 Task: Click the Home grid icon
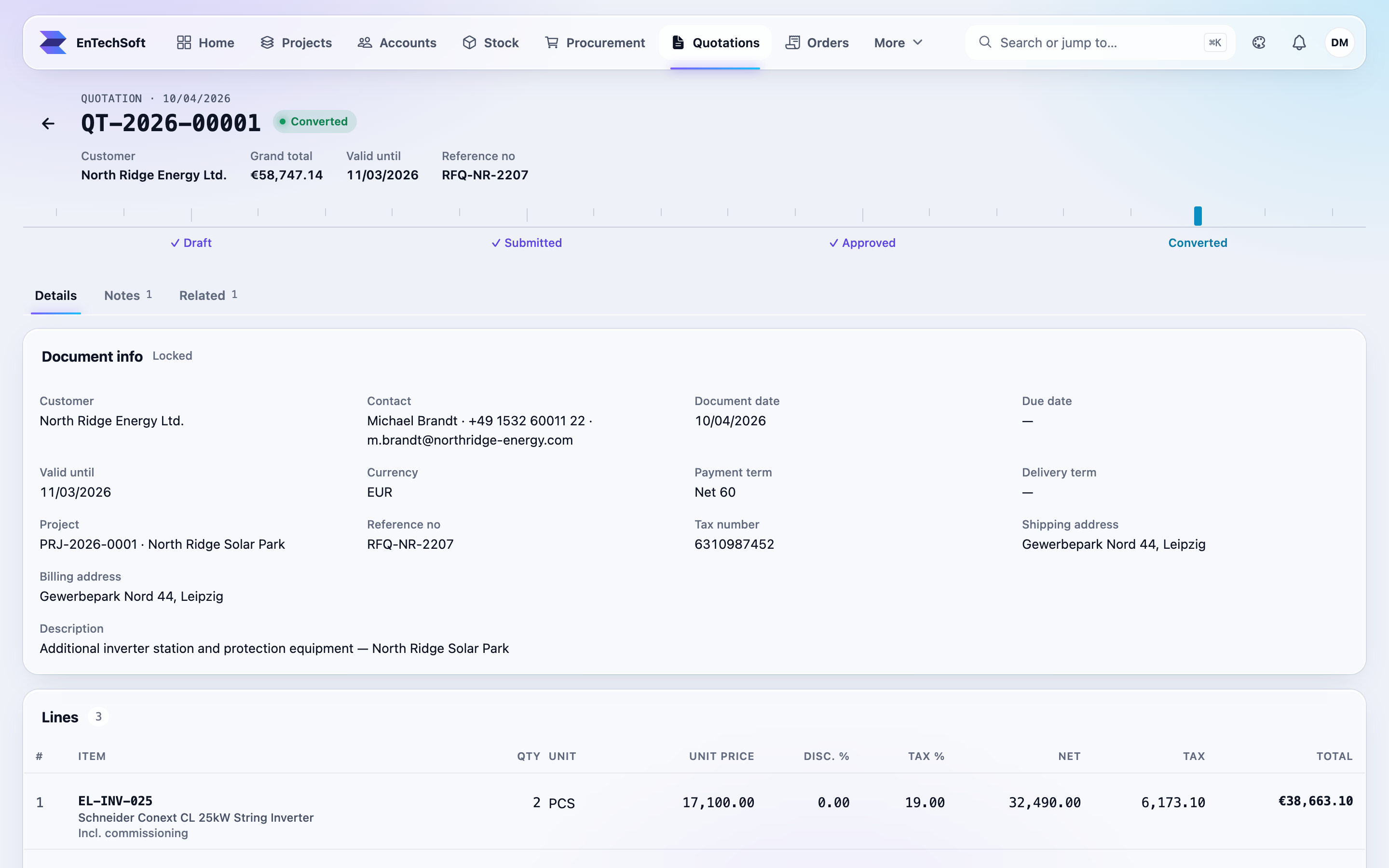[184, 42]
